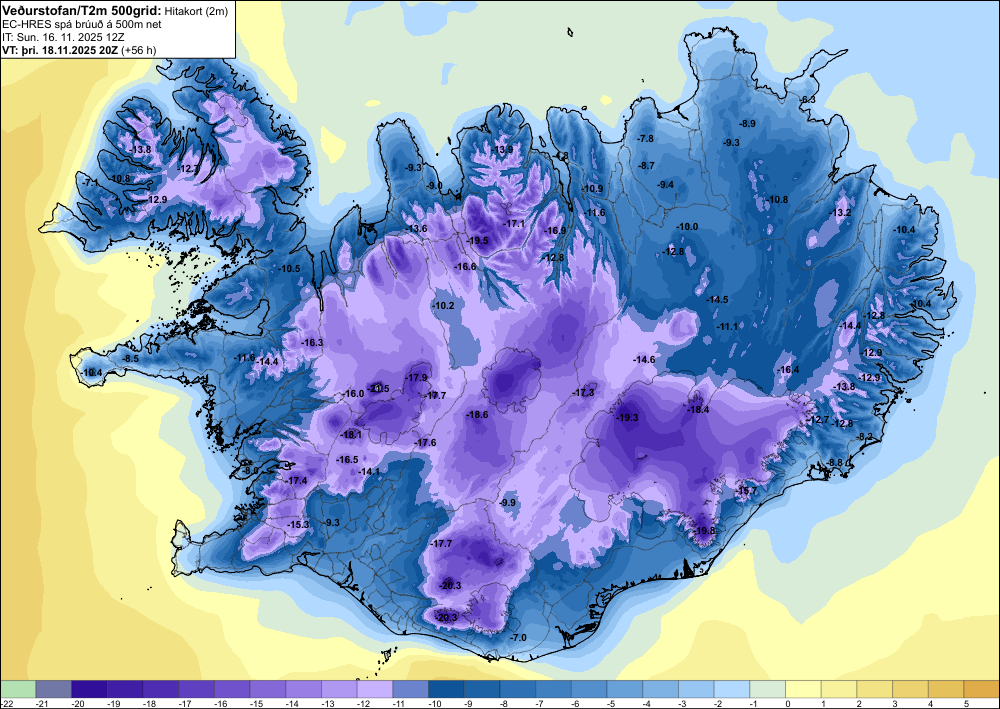Image resolution: width=1000 pixels, height=709 pixels.
Task: Click the -8.2 temperature value
Action: click(865, 436)
